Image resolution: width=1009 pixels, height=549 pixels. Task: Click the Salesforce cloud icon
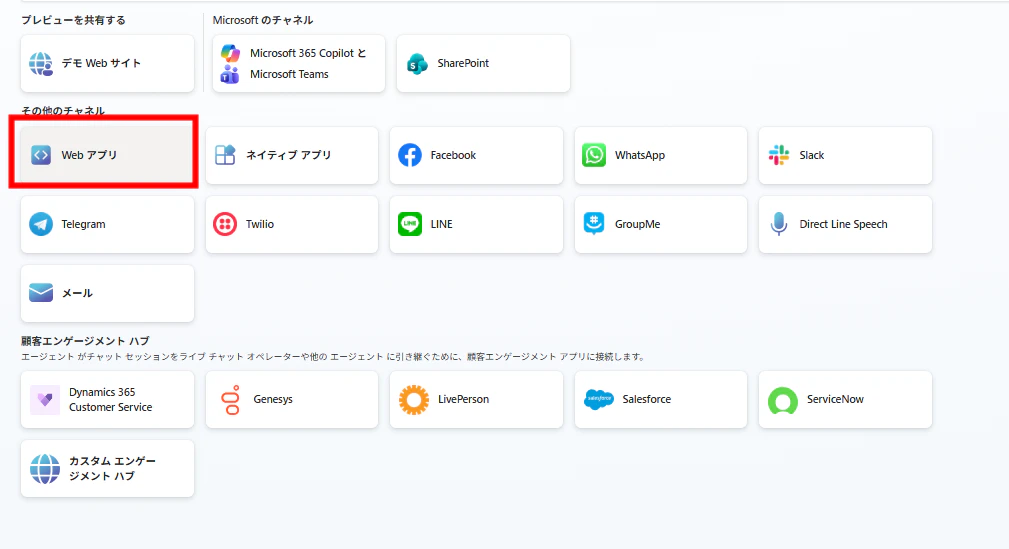(x=598, y=400)
